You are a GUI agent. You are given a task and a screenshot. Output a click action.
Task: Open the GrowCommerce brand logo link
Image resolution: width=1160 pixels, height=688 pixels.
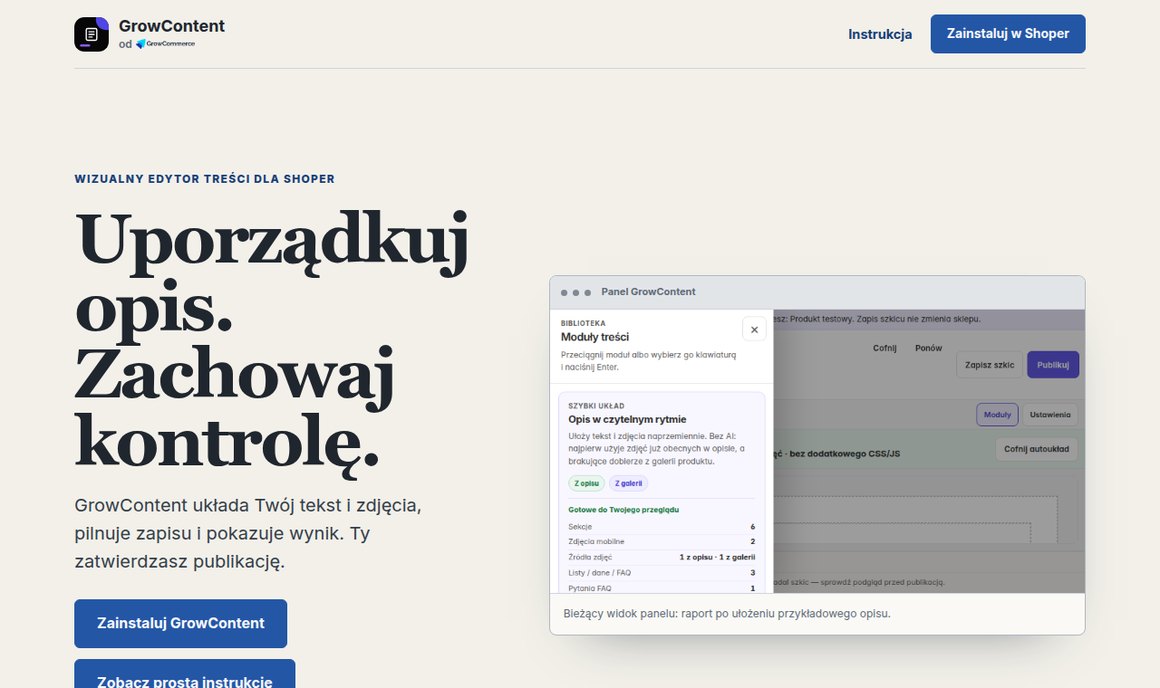[166, 44]
